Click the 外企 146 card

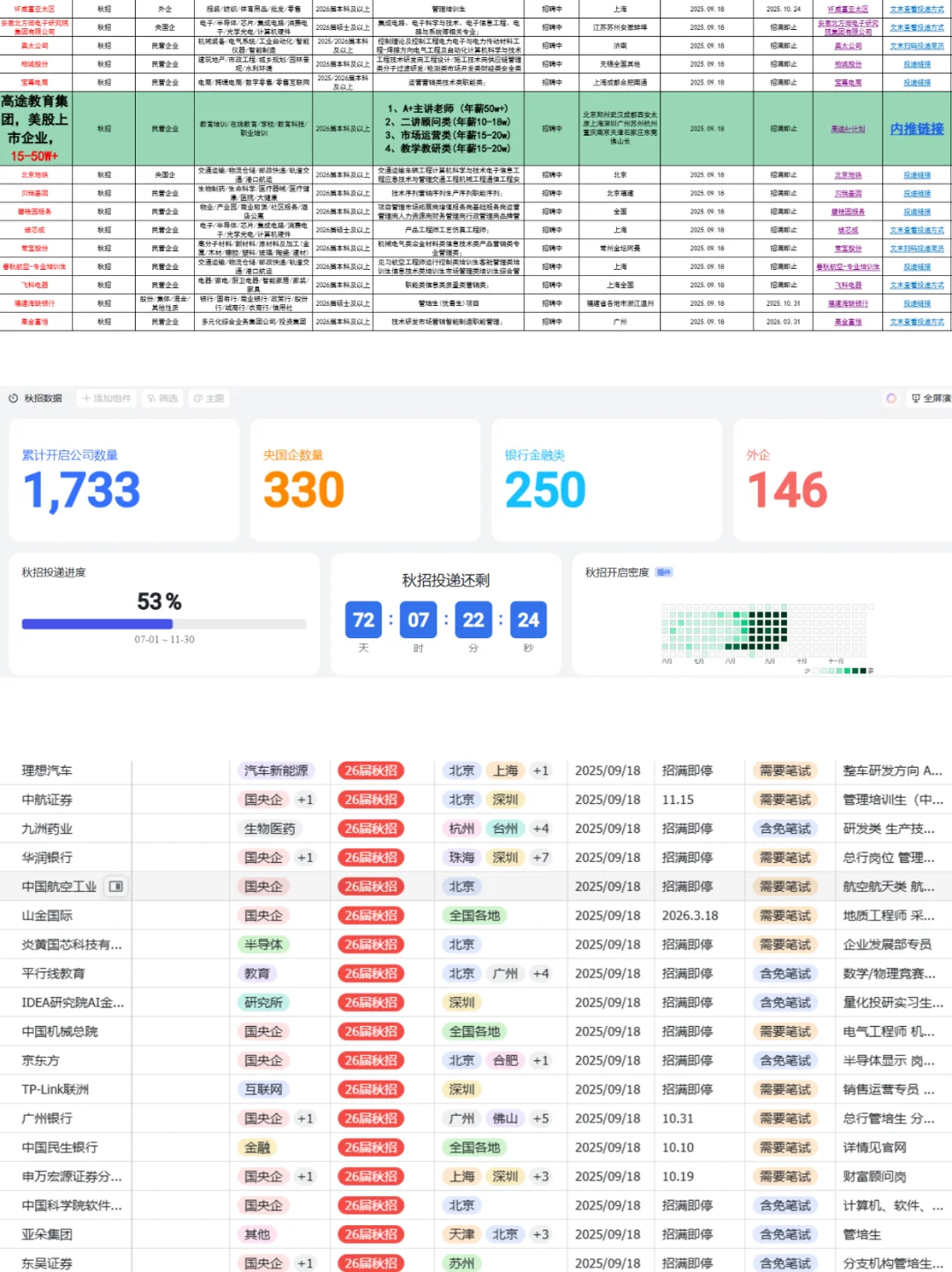842,480
